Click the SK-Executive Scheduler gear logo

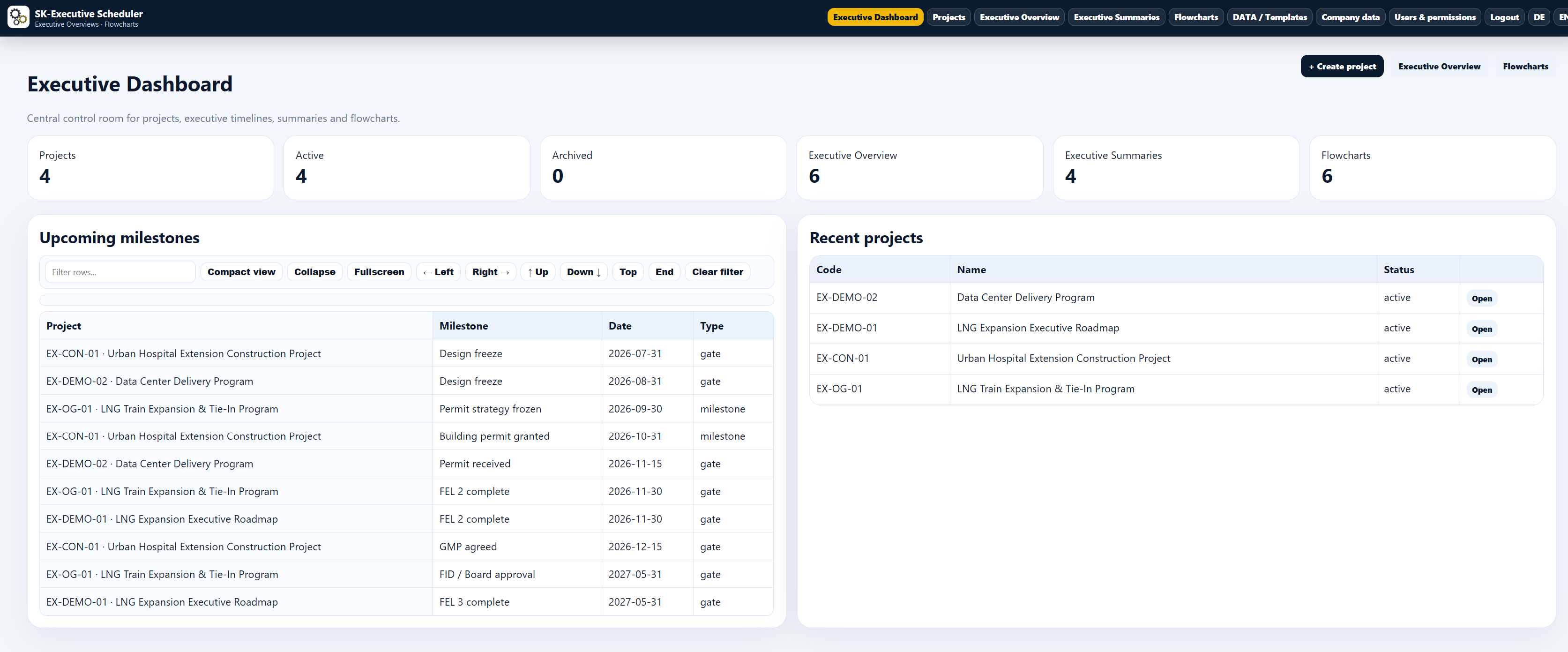pos(18,17)
